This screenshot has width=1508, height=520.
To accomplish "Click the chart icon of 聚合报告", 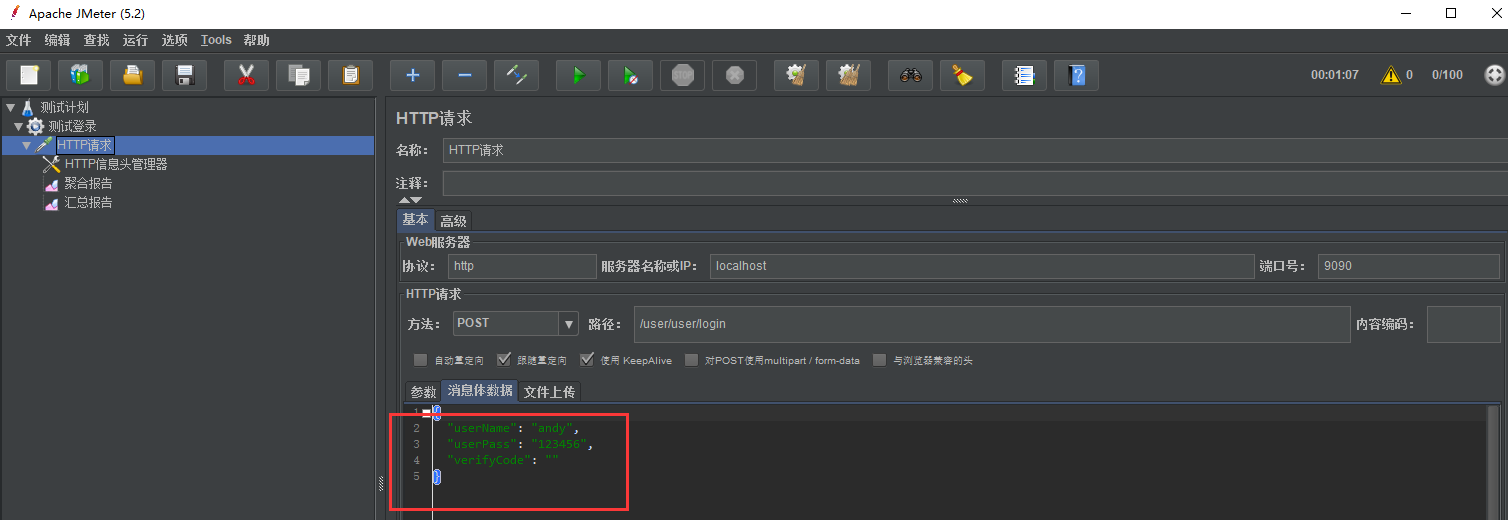I will [52, 184].
